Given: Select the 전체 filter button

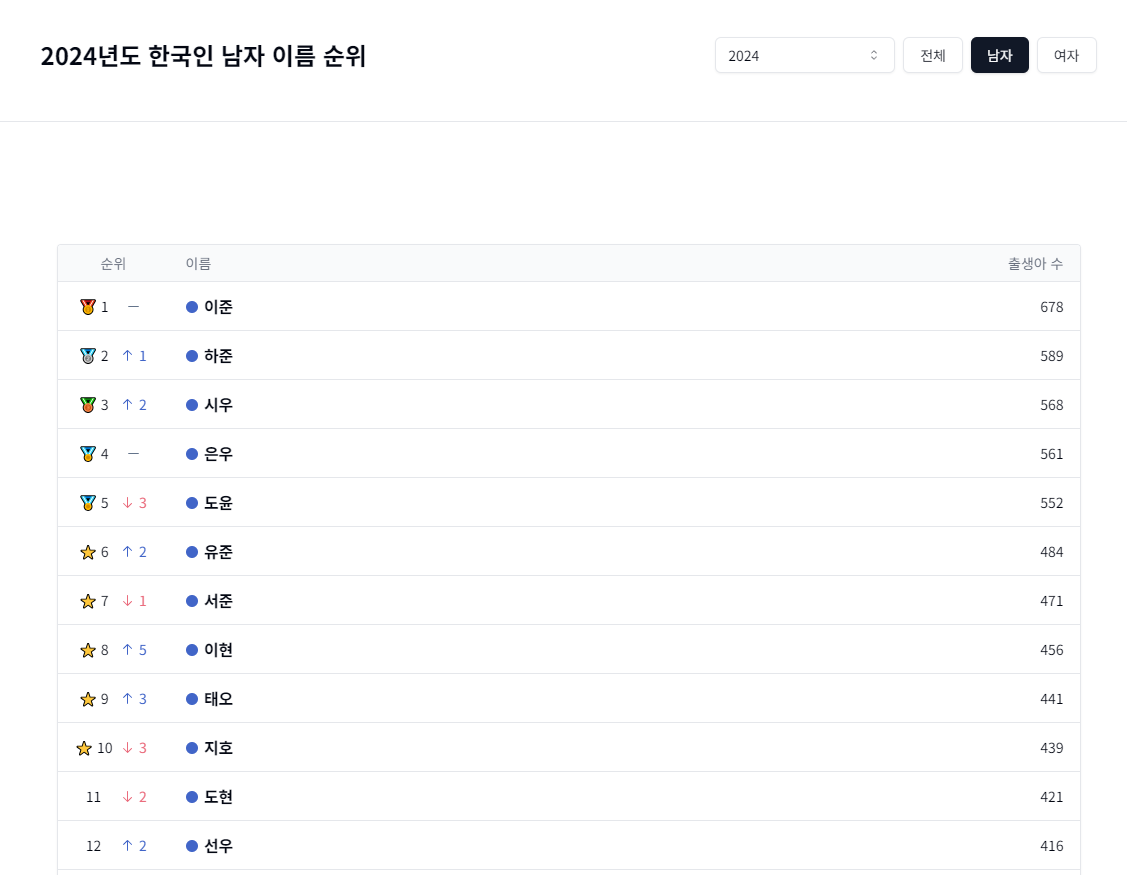Looking at the screenshot, I should [932, 55].
